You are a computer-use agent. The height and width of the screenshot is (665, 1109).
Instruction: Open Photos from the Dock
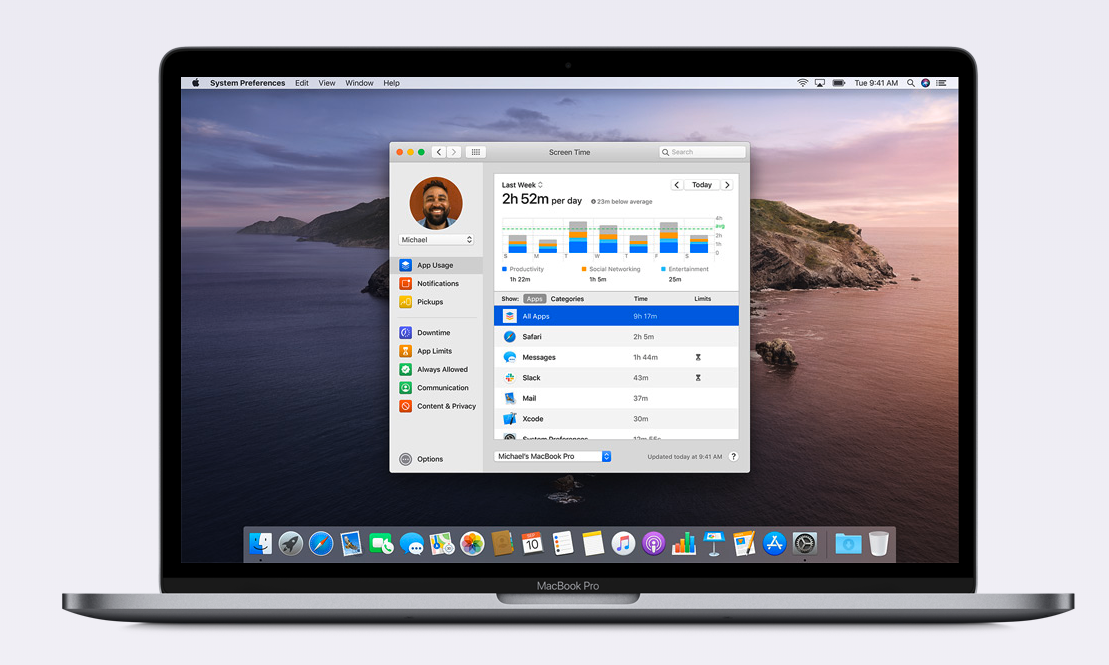click(472, 544)
